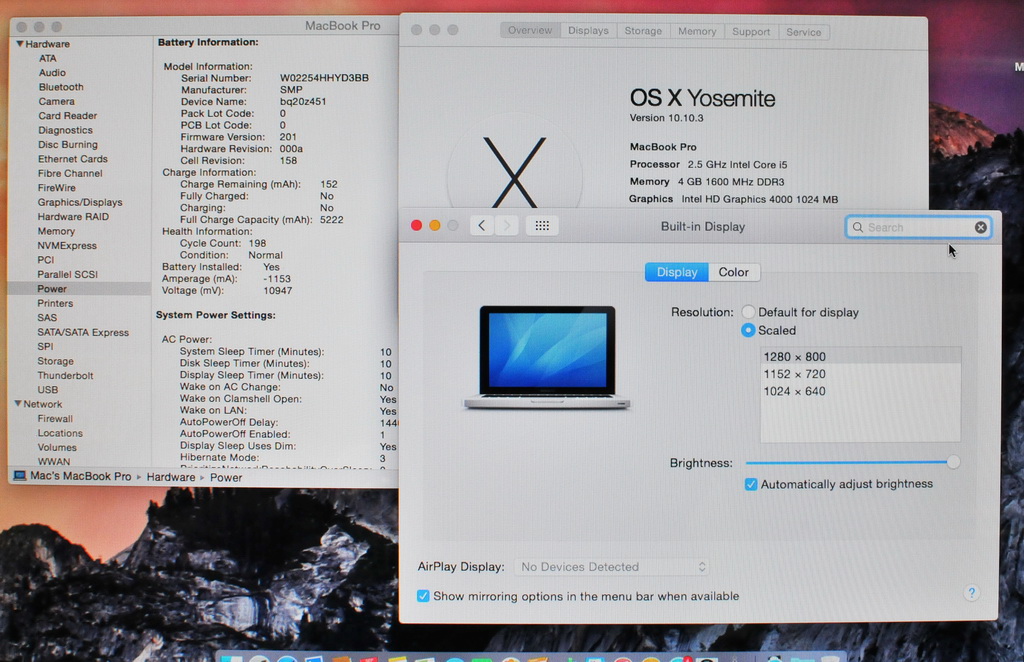This screenshot has height=662, width=1024.
Task: Open the Displays tab in About This Mac
Action: click(588, 31)
